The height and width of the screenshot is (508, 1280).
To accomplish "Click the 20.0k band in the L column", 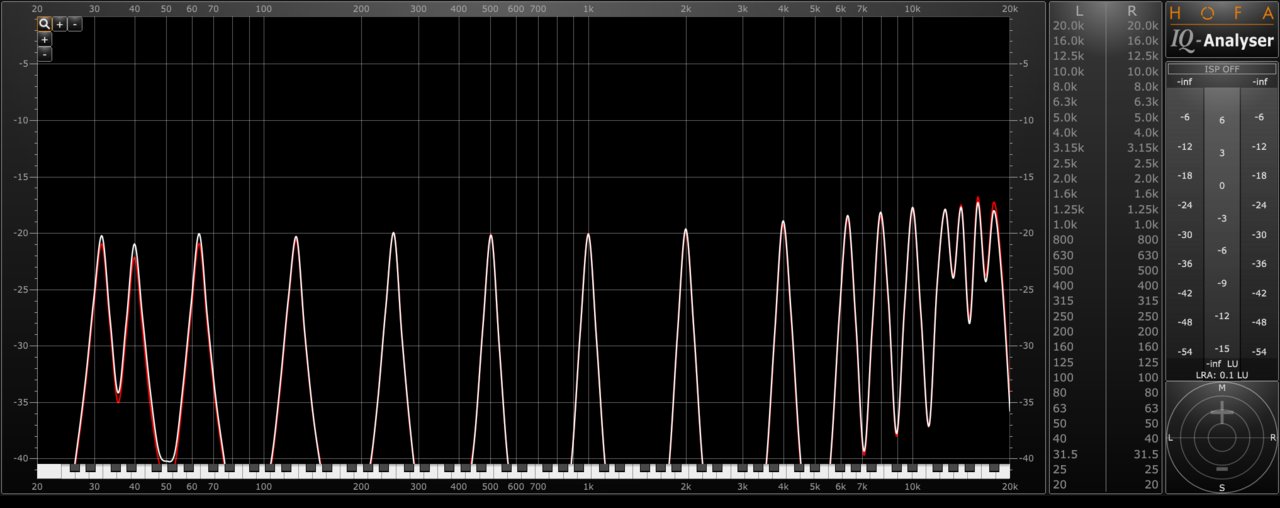I will tap(1068, 26).
